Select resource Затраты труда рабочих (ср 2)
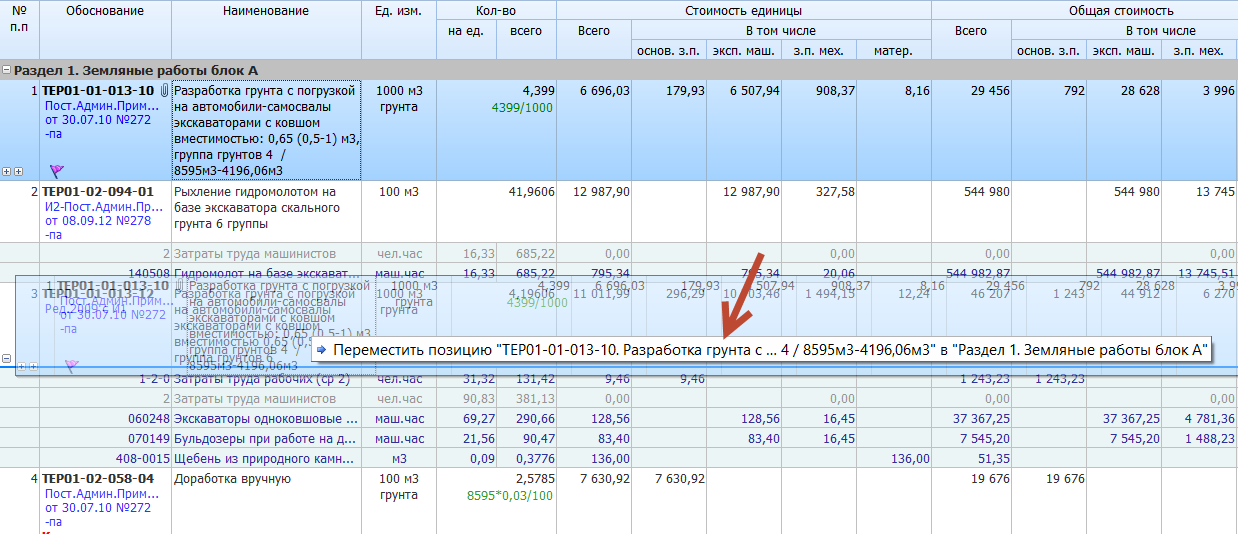1238x534 pixels. (x=262, y=379)
